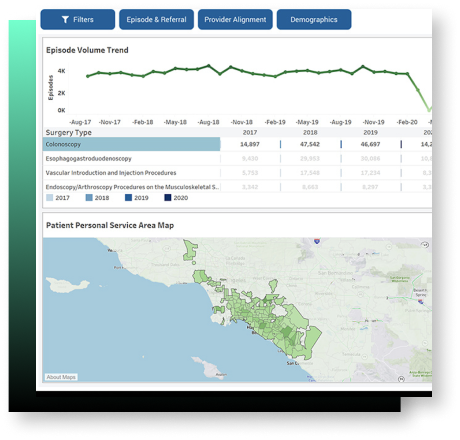Click the Aug-18 axis label
This screenshot has height=440, width=460.
coord(208,122)
